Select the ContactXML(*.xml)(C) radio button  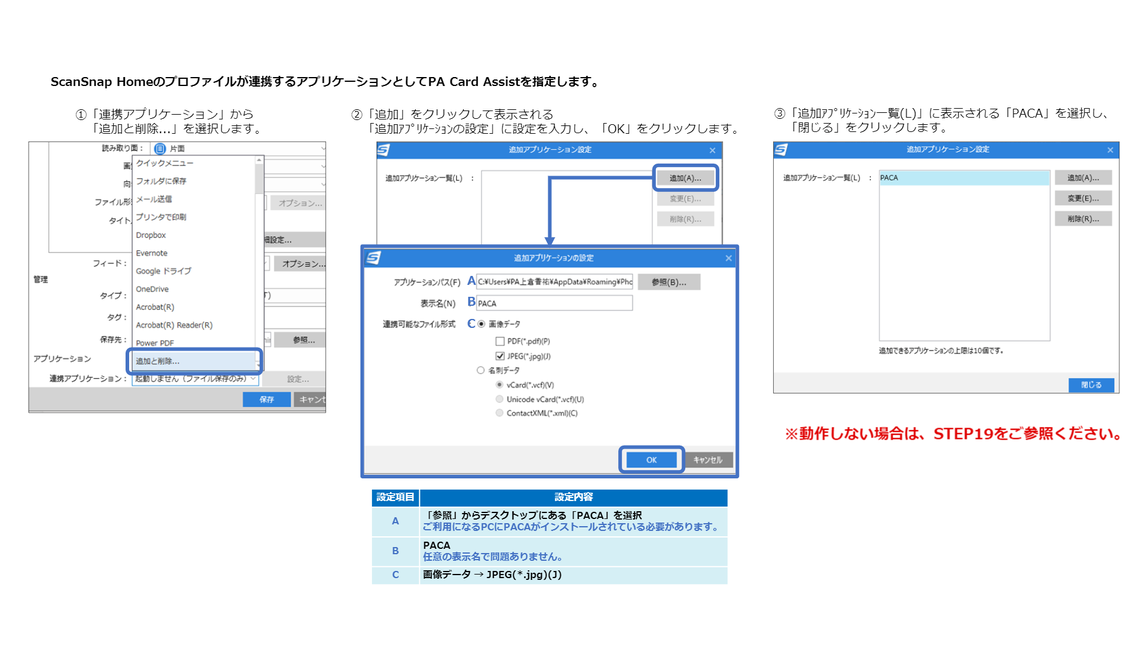pyautogui.click(x=499, y=413)
